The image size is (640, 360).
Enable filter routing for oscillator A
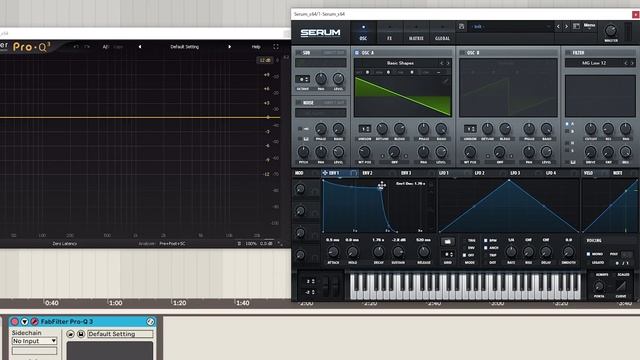tap(567, 124)
